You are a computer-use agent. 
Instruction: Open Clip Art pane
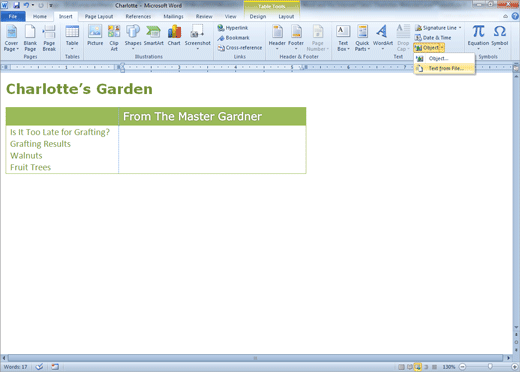coord(114,38)
